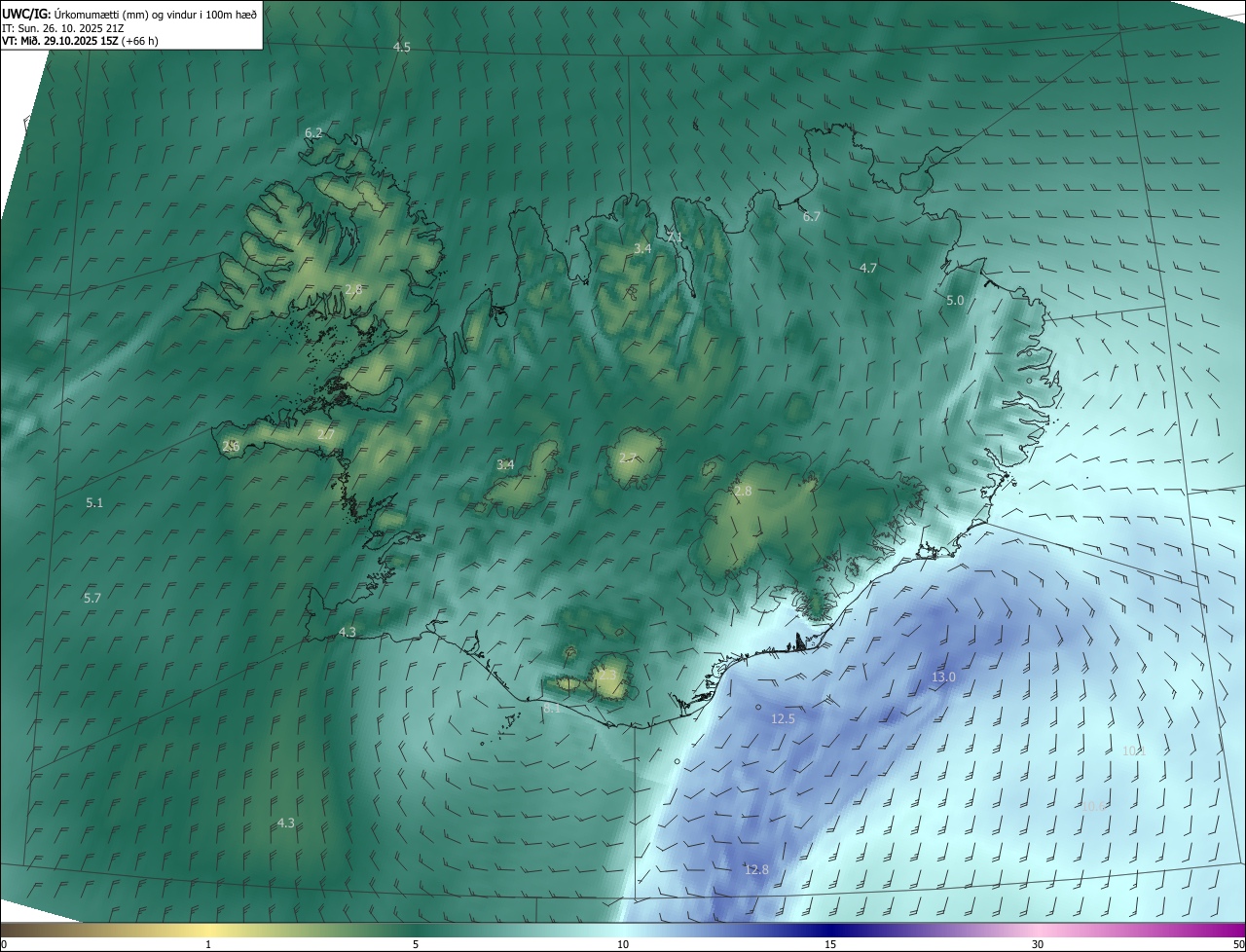Click the color scale at the 50 tick
1246x952 pixels.
[x=1238, y=944]
